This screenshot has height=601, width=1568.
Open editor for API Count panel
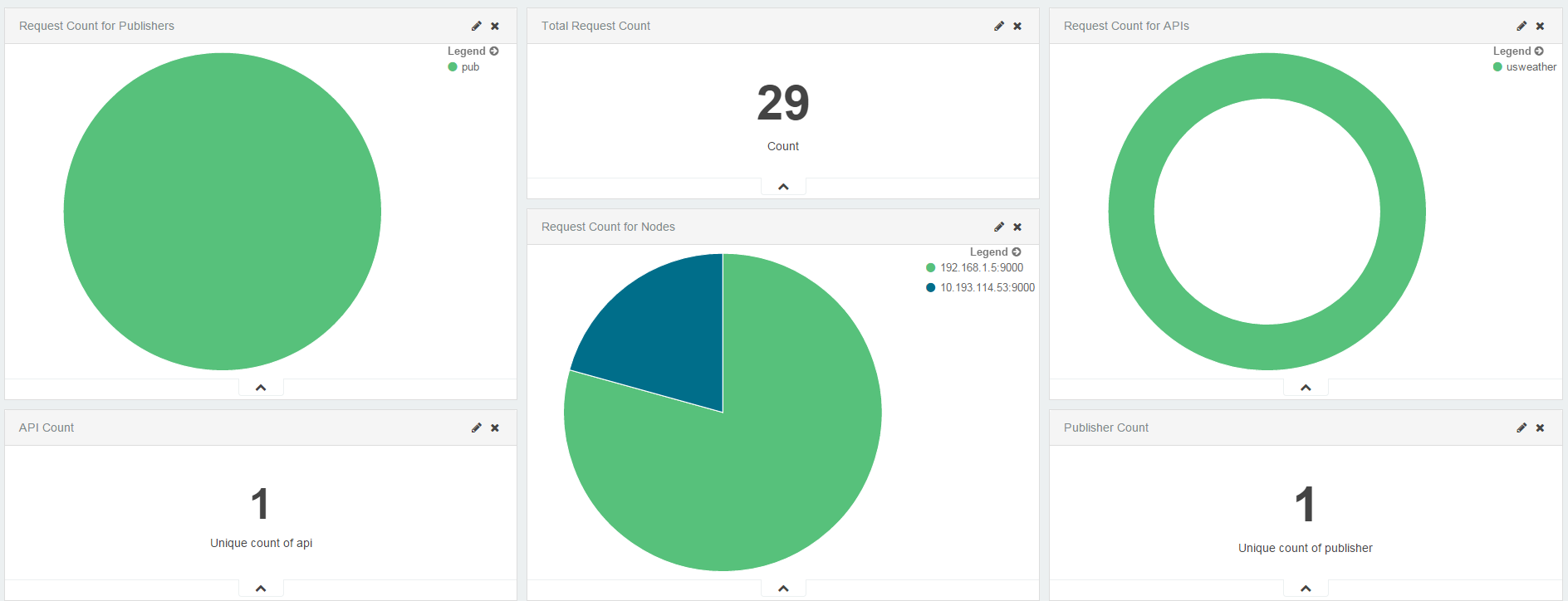pos(477,428)
